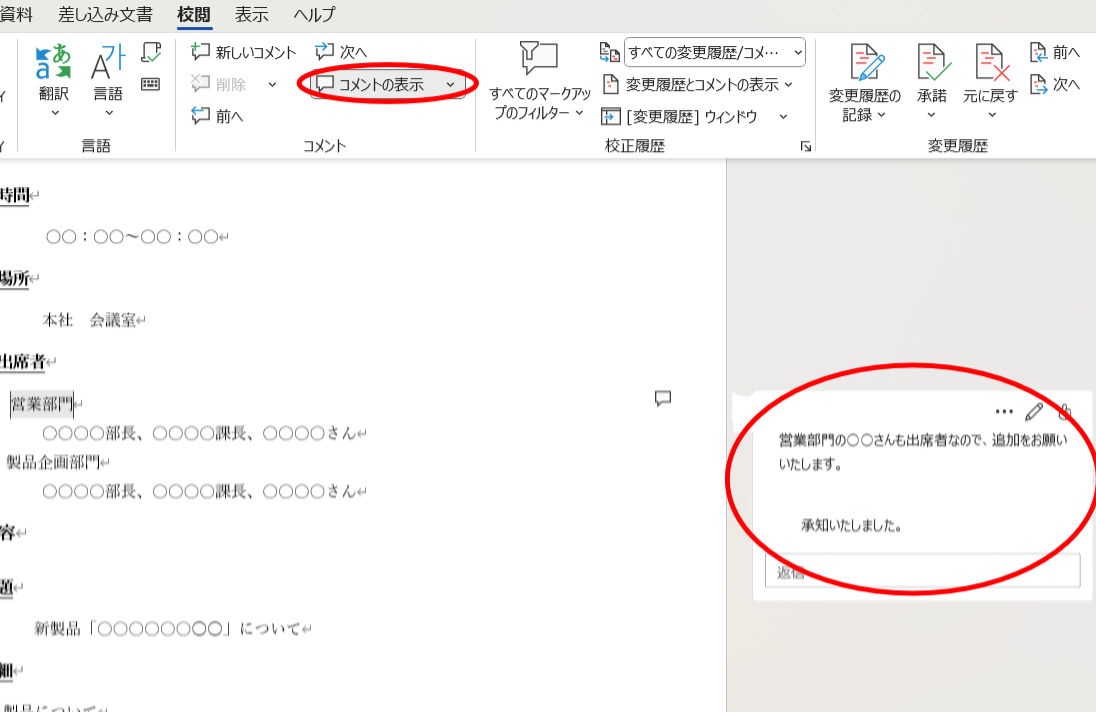Image resolution: width=1096 pixels, height=712 pixels.
Task: Toggle the [変更履歴] ウィンドウ pane
Action: tap(689, 116)
